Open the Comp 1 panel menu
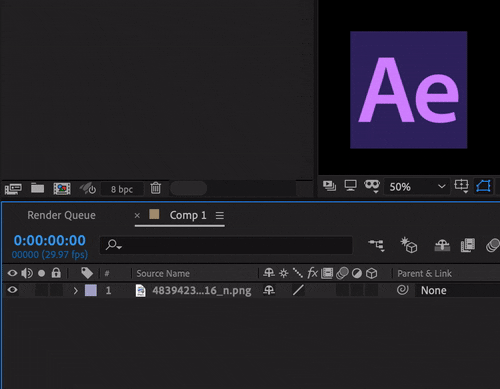The image size is (500, 389). pyautogui.click(x=219, y=216)
